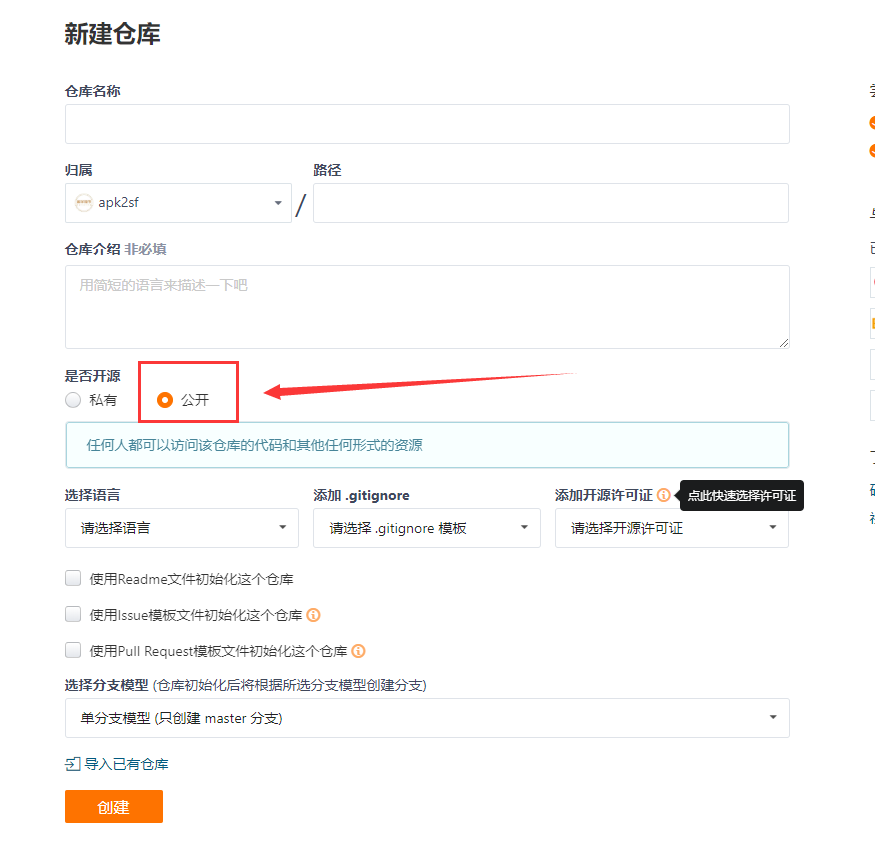Viewport: 875px width, 853px height.
Task: Select the 私有 radio button
Action: pos(73,400)
